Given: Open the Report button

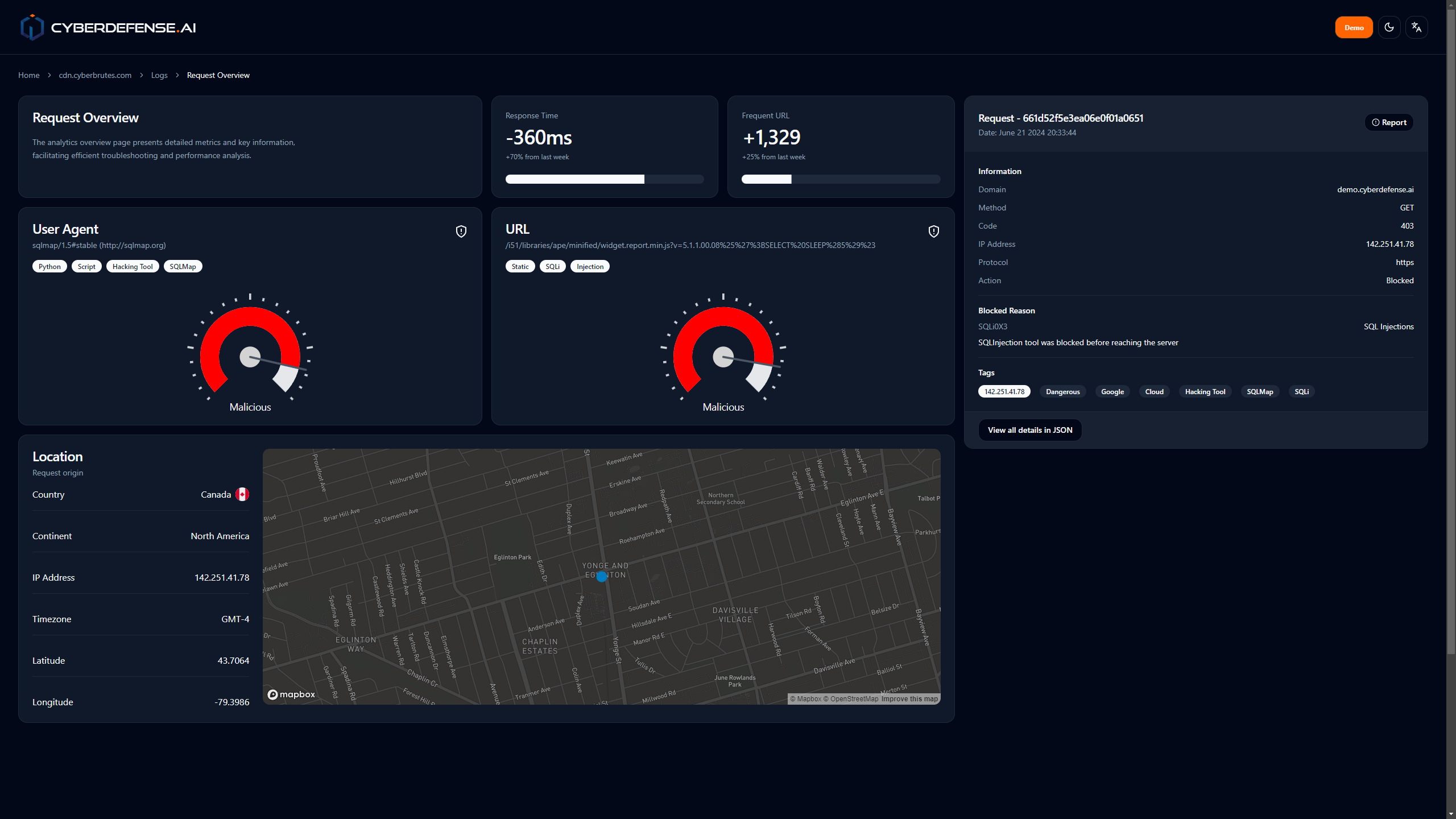Looking at the screenshot, I should coord(1389,122).
